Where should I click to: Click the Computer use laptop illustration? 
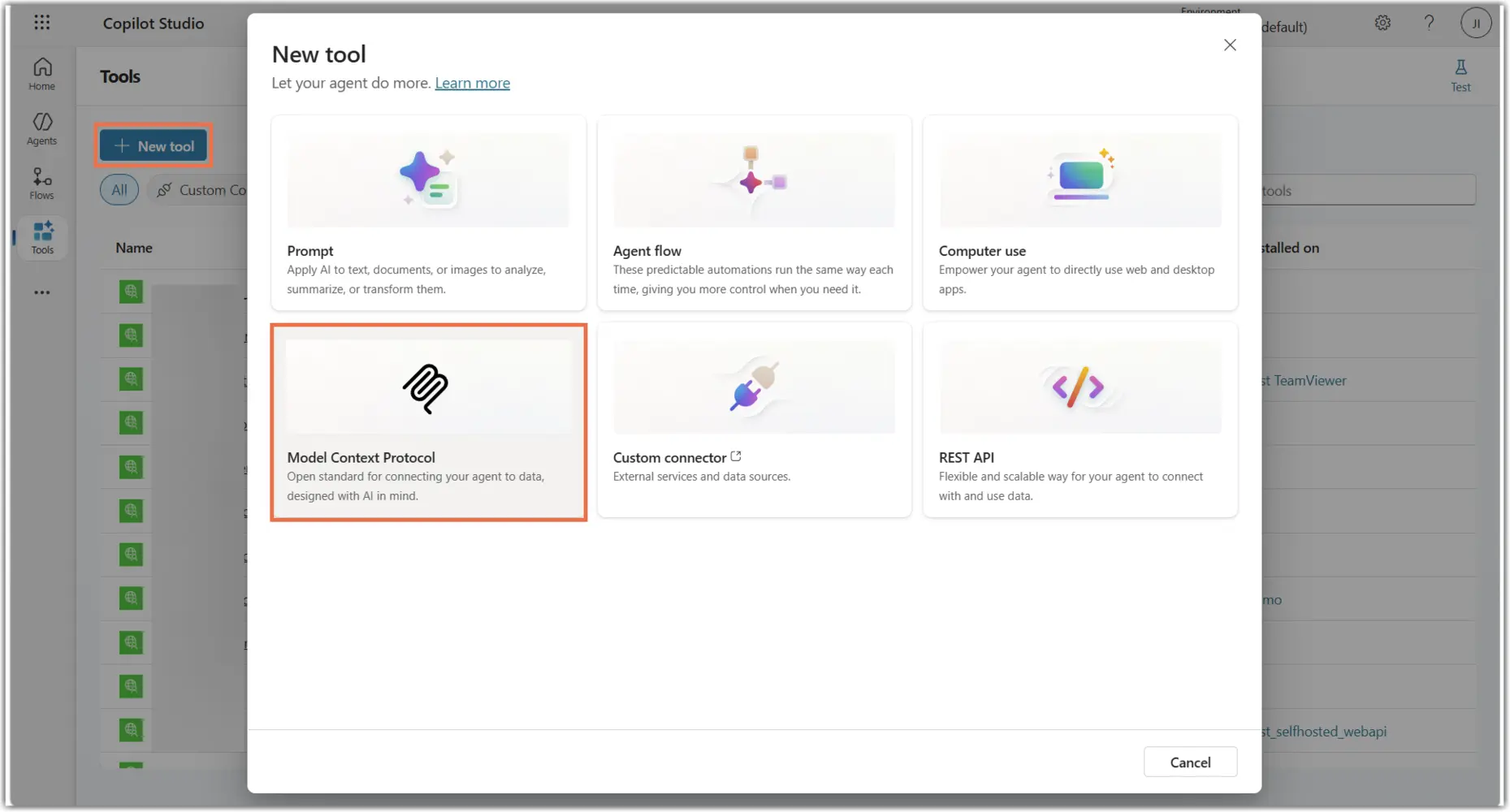(1080, 177)
